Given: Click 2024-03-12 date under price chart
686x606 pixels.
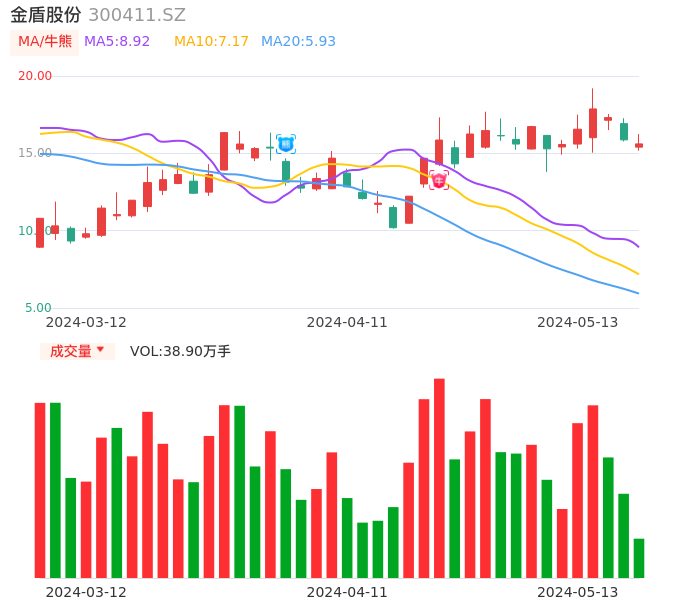Looking at the screenshot, I should click(x=86, y=322).
